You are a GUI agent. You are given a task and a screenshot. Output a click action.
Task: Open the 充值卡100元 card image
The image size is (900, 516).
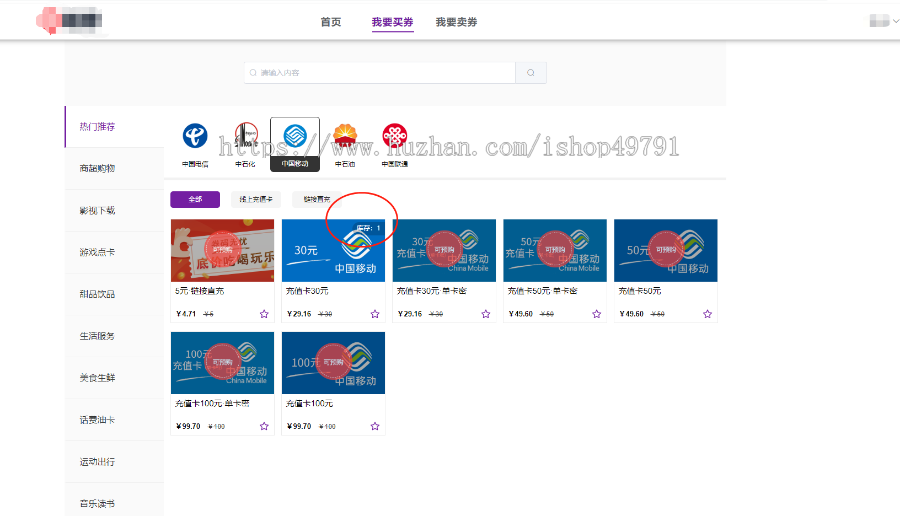click(x=333, y=363)
